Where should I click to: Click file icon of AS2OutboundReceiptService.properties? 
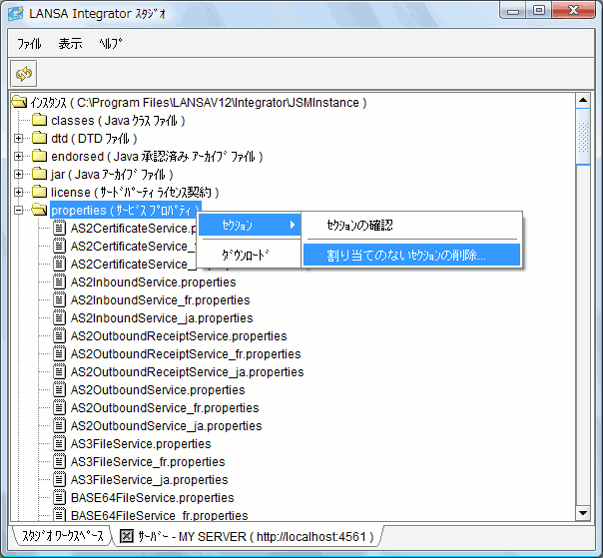pos(59,336)
